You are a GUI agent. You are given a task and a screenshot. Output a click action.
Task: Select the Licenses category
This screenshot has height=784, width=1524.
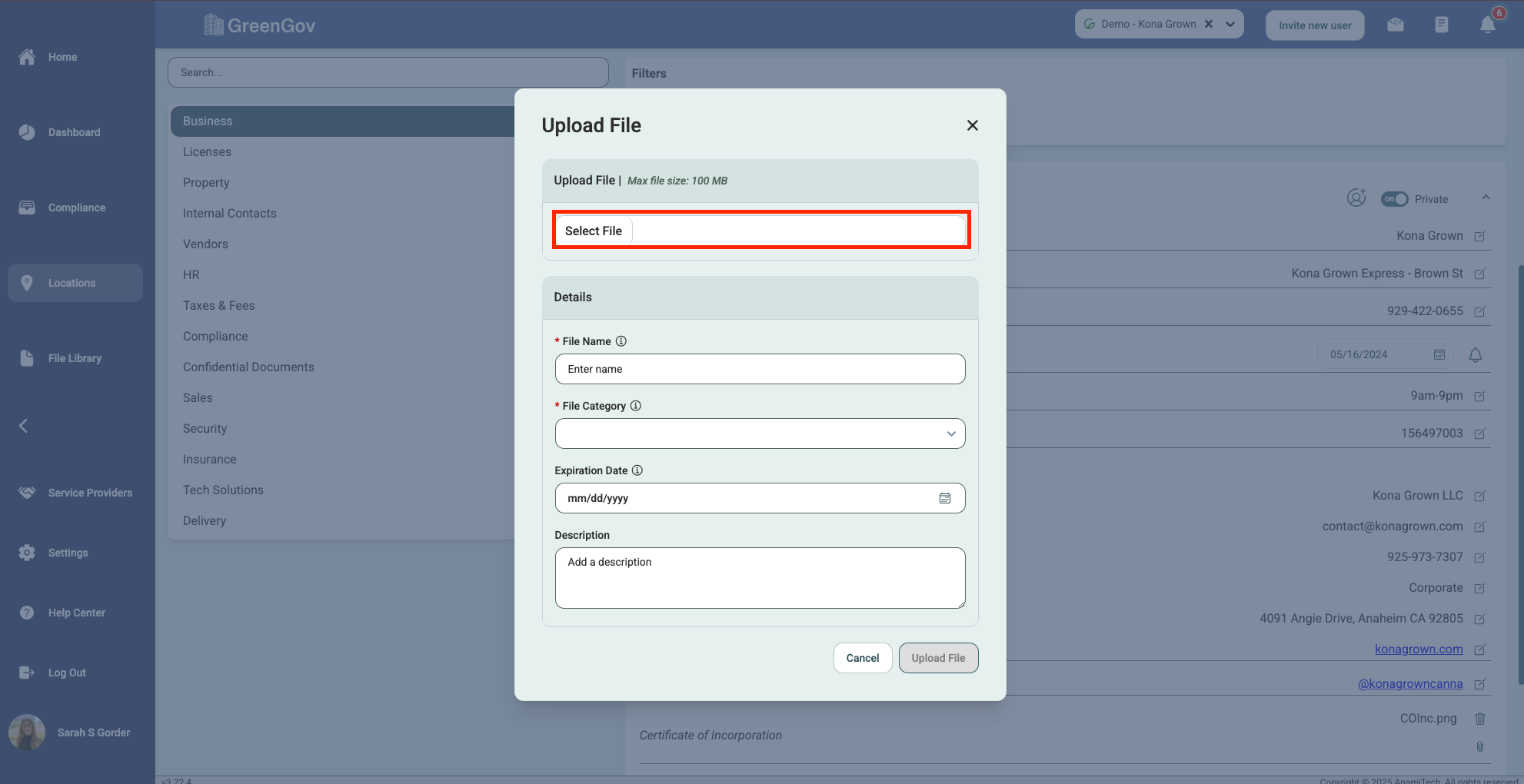[x=207, y=152]
